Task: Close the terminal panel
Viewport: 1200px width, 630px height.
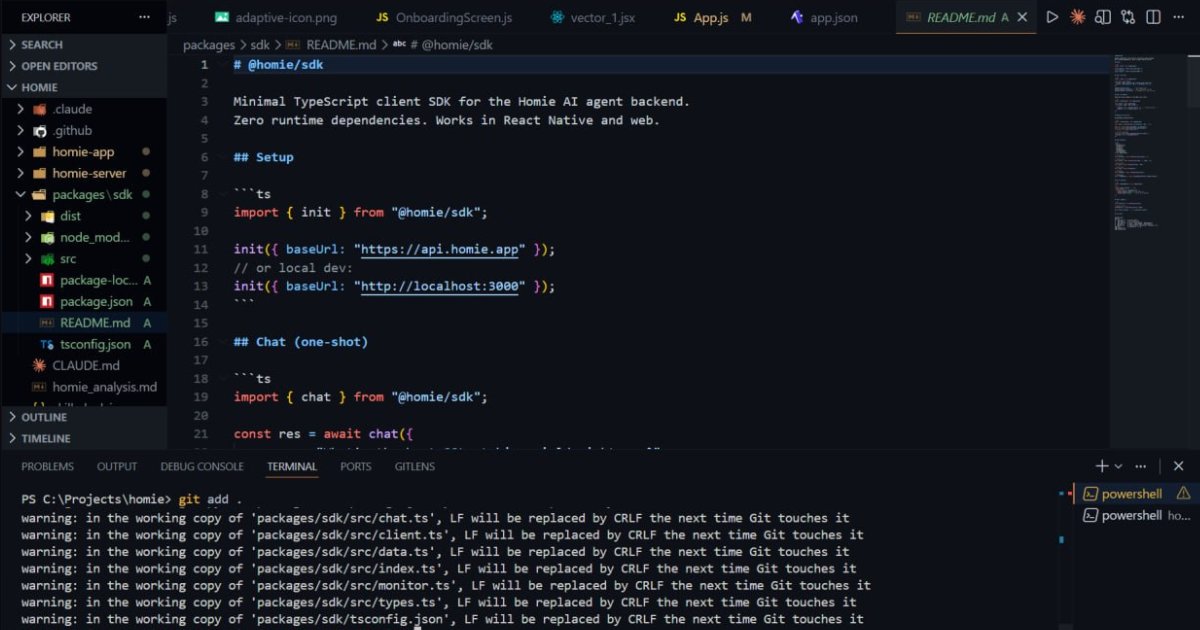Action: pos(1179,466)
